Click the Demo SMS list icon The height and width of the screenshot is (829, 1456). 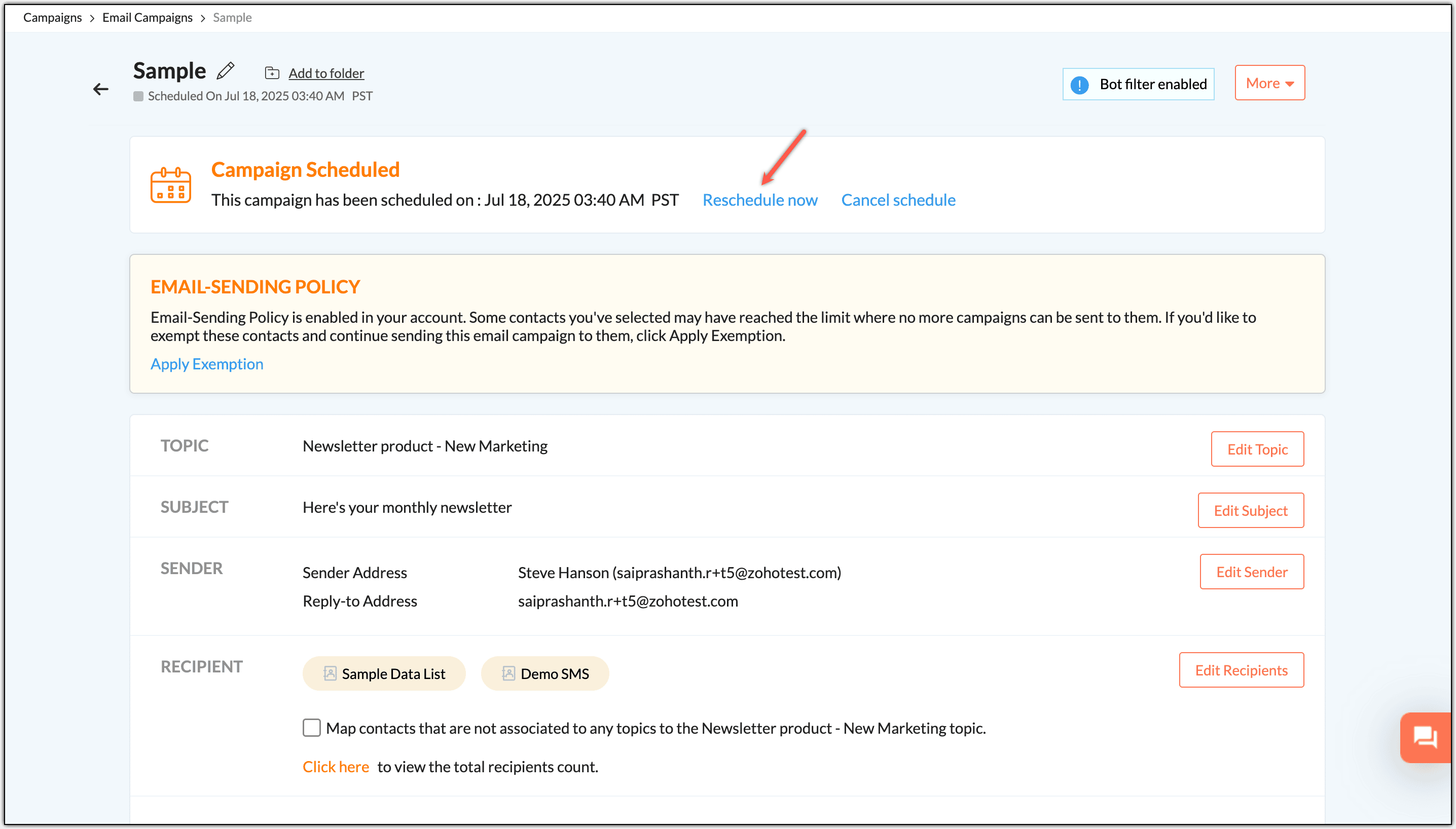tap(508, 673)
